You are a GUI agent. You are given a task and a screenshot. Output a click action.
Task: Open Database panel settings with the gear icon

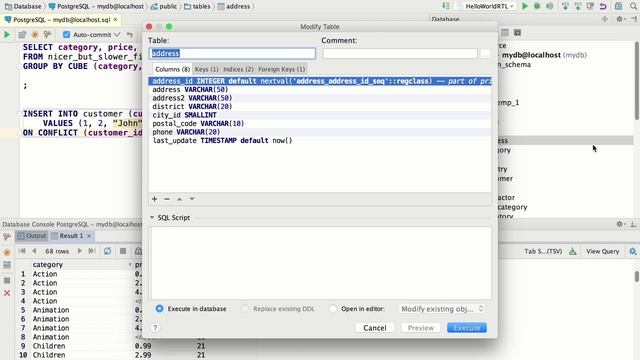619,19
